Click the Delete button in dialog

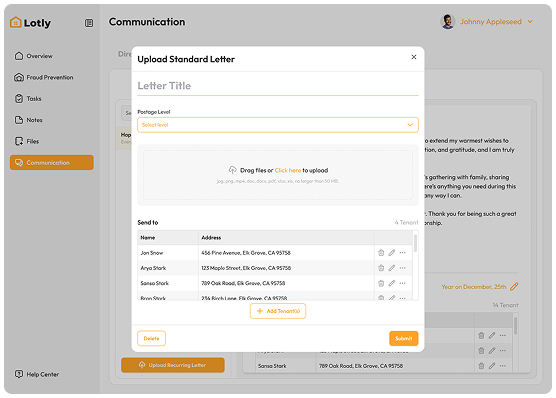click(x=151, y=338)
